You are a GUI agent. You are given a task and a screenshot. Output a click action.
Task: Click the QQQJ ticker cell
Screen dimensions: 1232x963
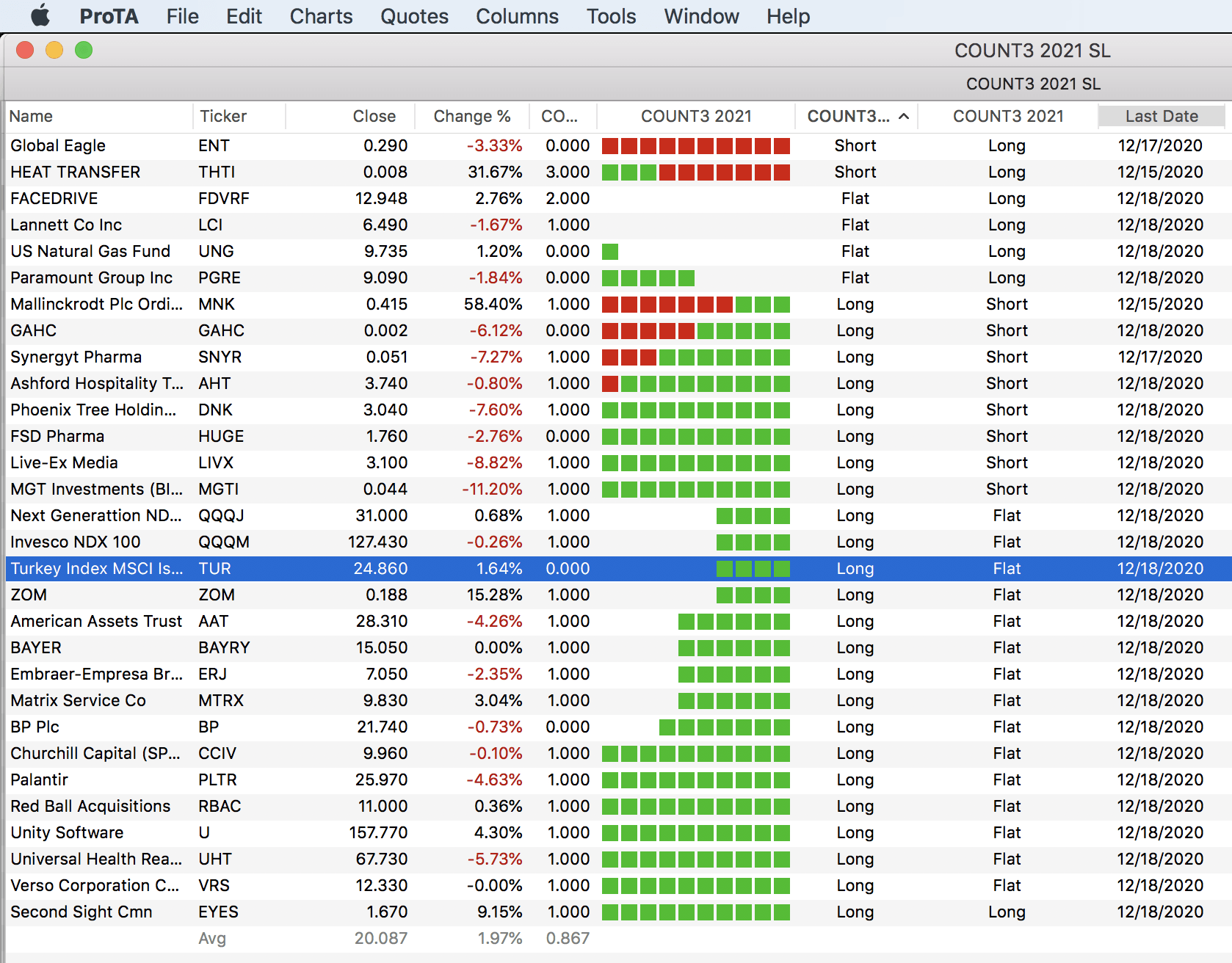221,515
